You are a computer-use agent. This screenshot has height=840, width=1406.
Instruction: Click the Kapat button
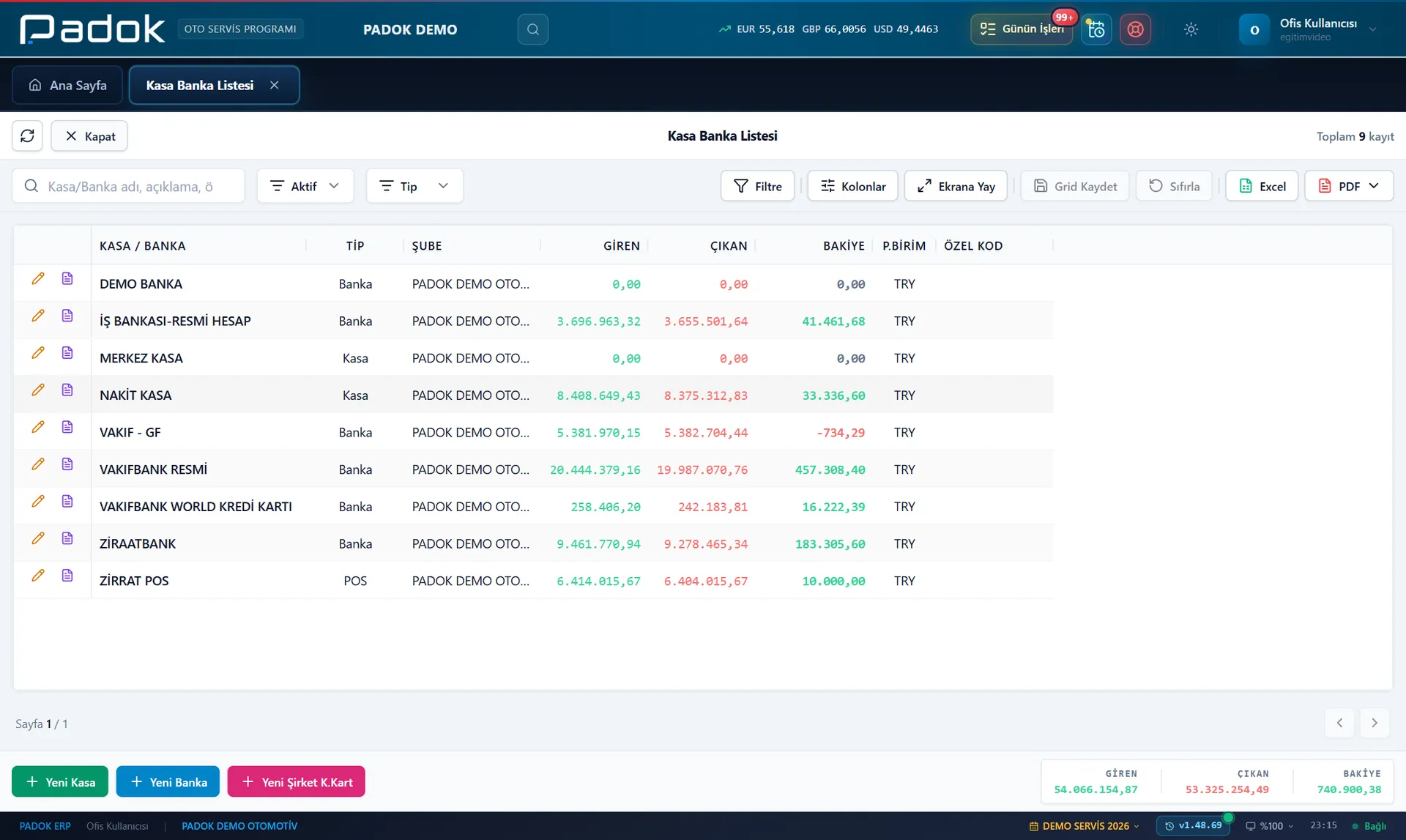(x=89, y=136)
